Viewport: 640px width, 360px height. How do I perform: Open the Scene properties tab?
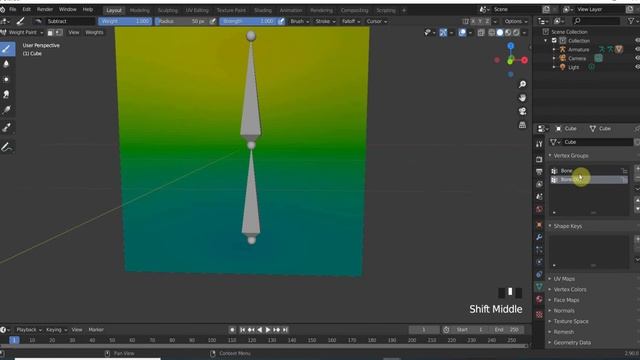tap(539, 197)
